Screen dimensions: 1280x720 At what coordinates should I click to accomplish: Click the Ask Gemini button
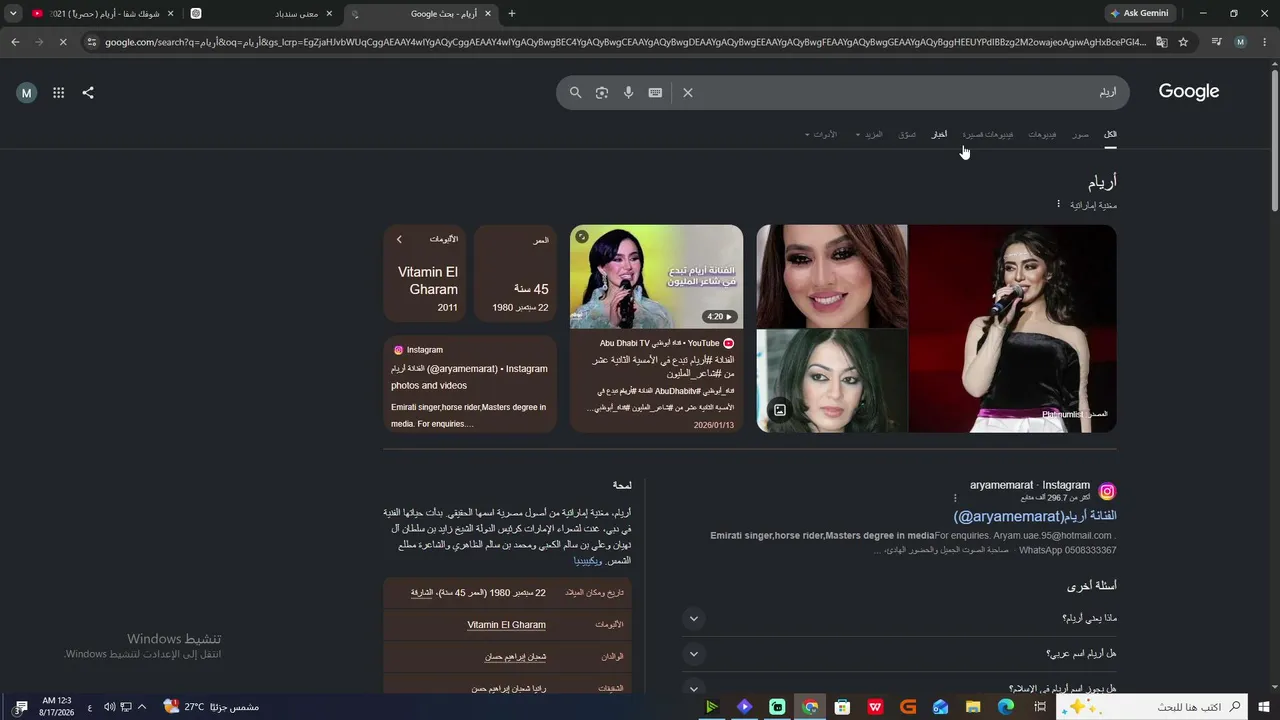click(x=1139, y=14)
